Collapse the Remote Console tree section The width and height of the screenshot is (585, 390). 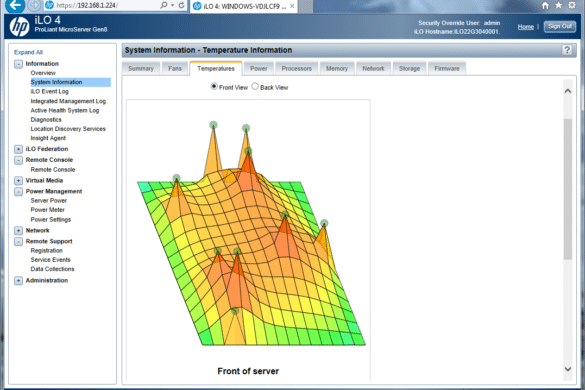[18, 160]
